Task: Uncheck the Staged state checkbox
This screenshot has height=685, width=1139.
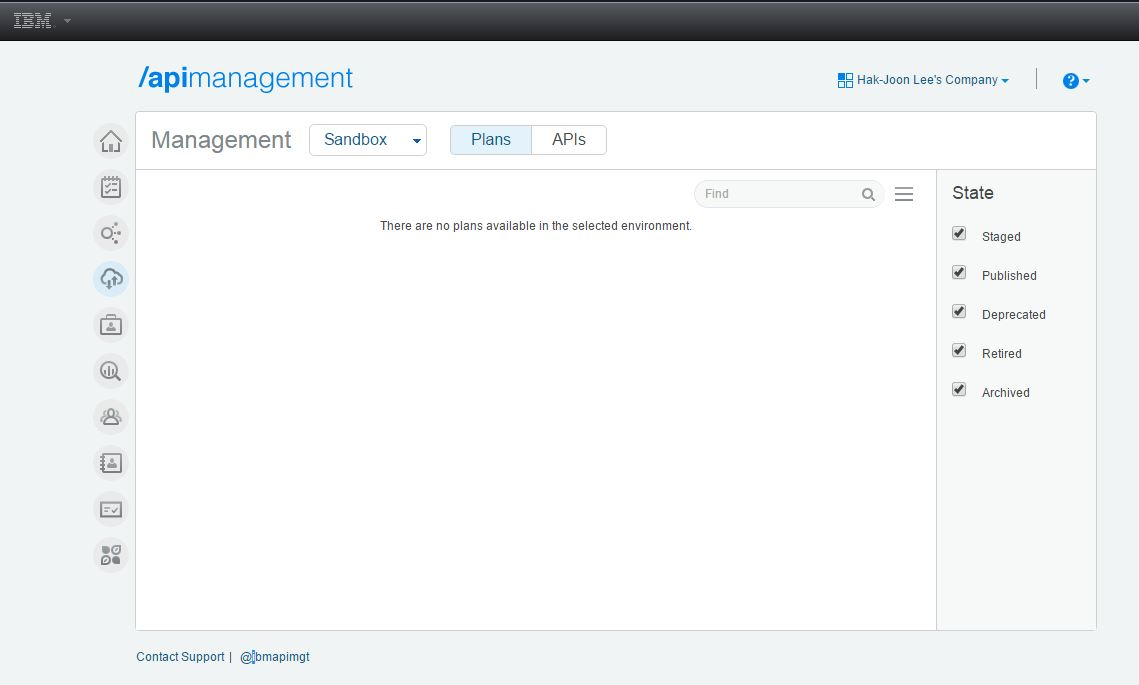Action: pyautogui.click(x=959, y=233)
